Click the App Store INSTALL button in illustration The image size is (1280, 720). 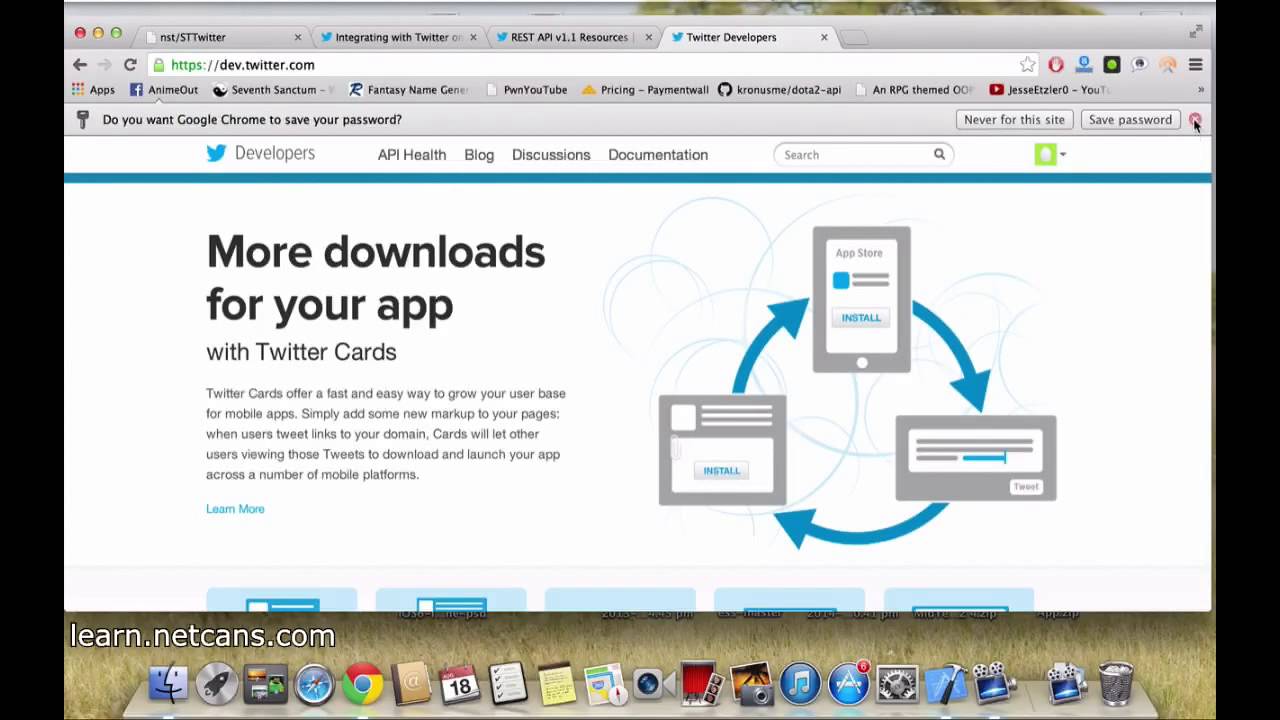(861, 318)
